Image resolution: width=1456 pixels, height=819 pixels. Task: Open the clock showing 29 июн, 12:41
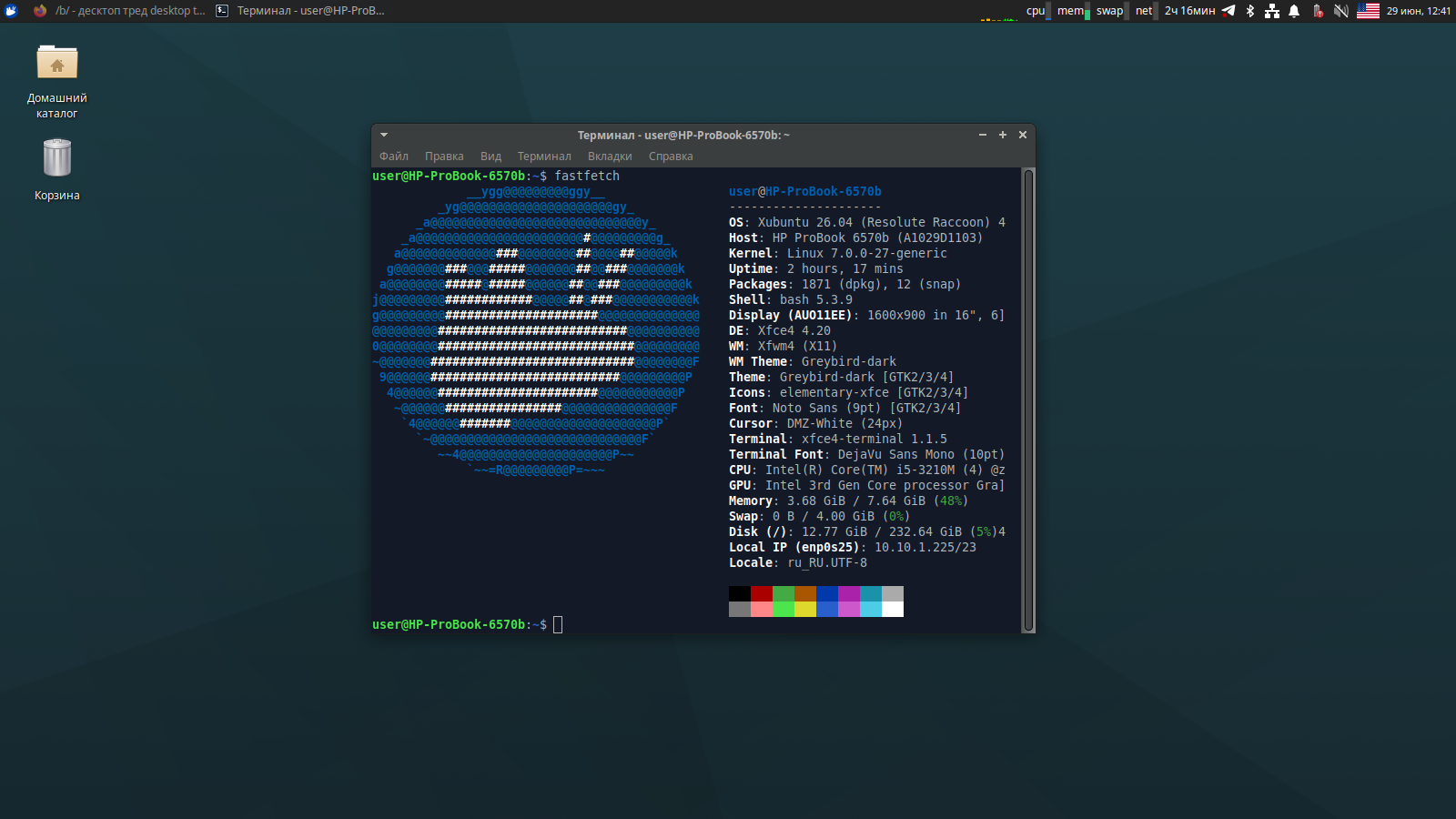[1419, 11]
